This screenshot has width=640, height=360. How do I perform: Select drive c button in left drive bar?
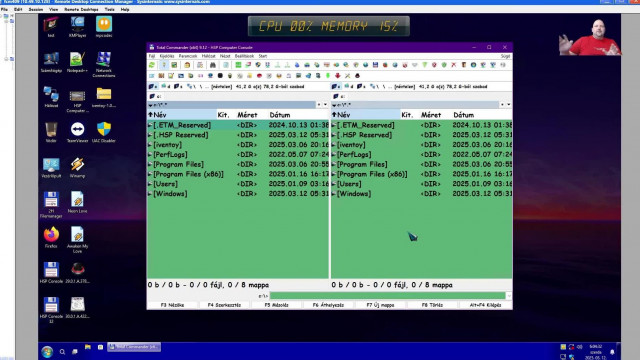coord(153,87)
